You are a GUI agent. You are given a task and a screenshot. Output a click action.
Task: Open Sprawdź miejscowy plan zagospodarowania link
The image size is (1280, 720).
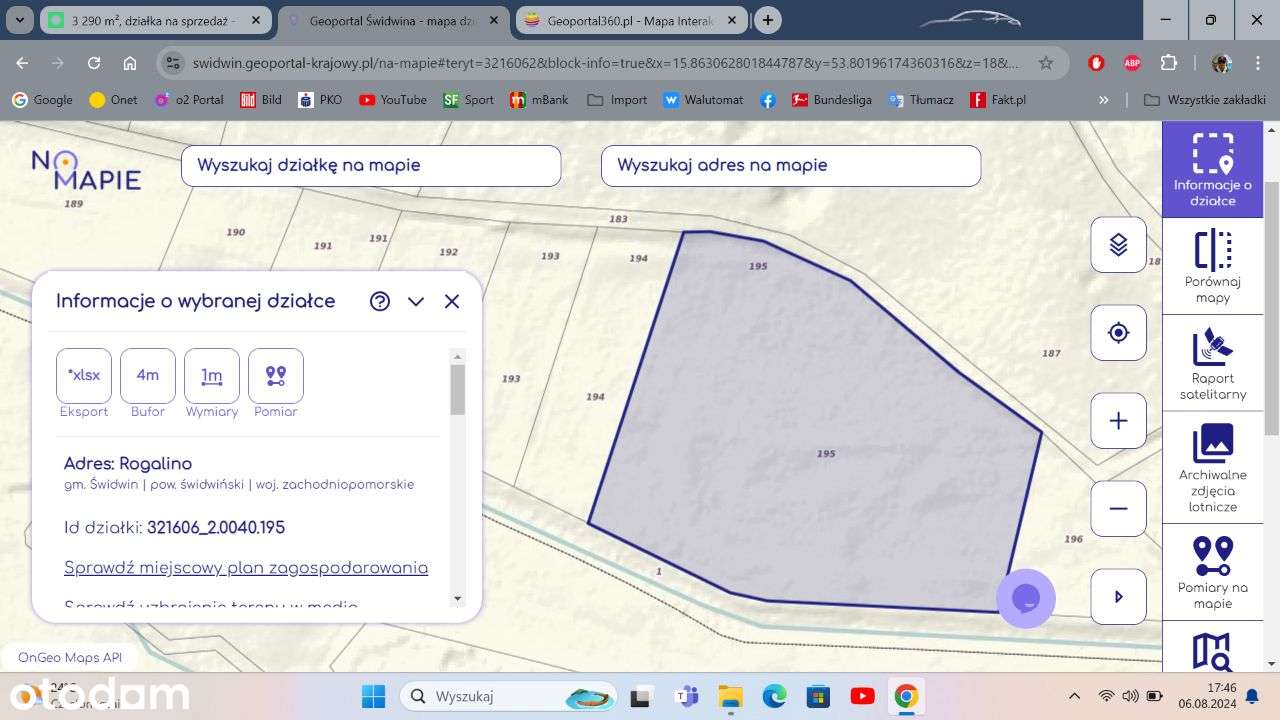click(x=246, y=568)
